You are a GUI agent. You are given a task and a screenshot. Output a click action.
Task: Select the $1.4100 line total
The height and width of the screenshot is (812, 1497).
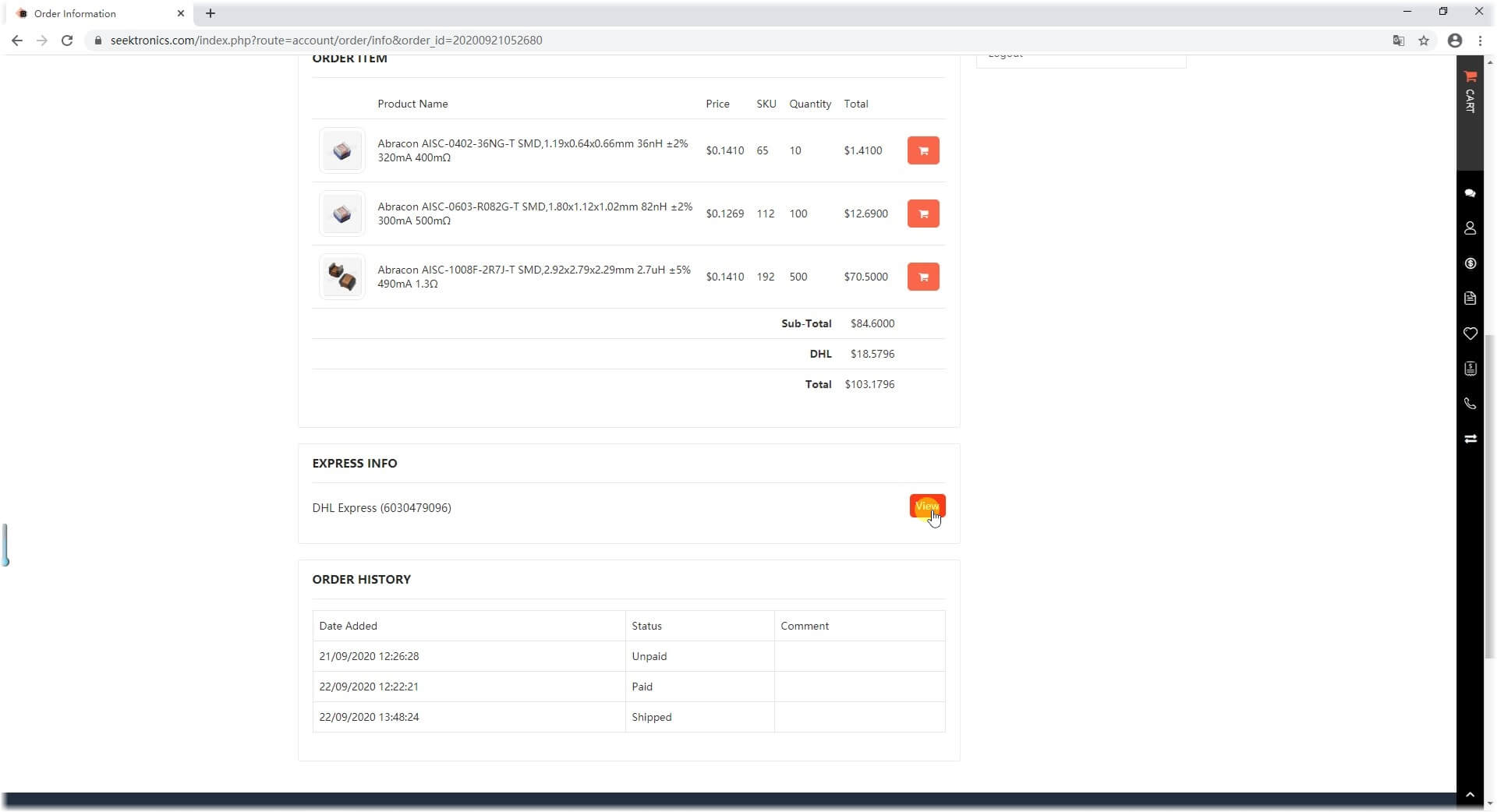[x=862, y=150]
